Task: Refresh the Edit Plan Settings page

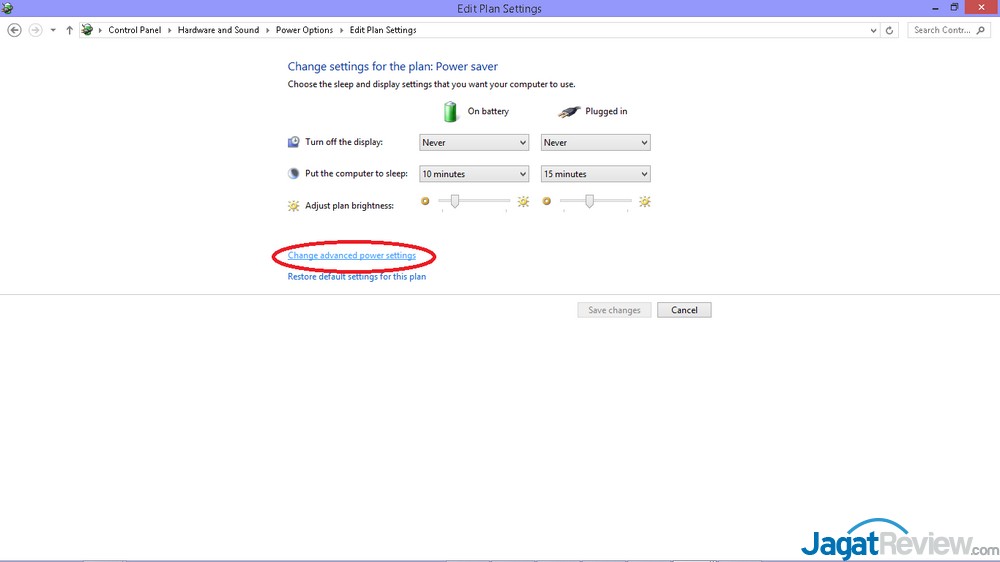Action: [x=890, y=30]
